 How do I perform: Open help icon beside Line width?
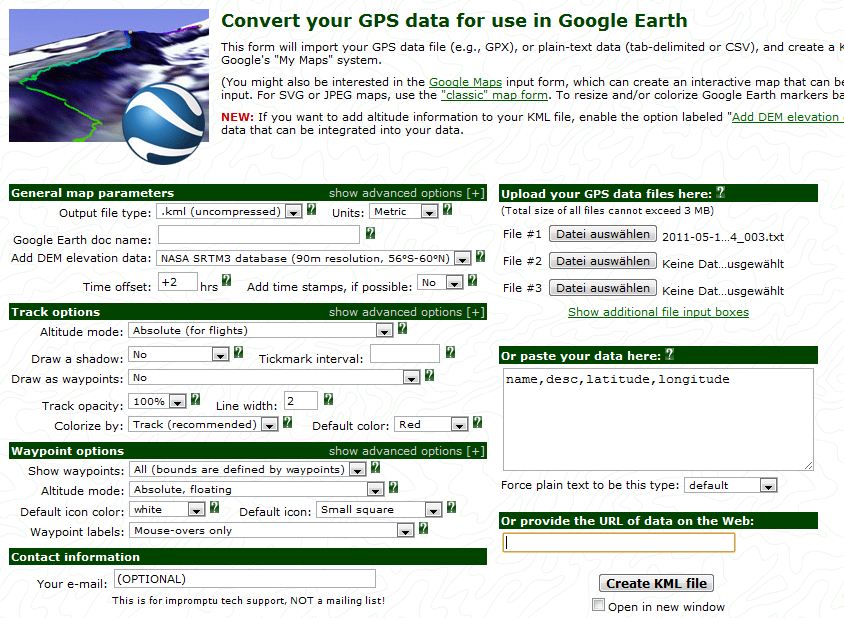coord(328,399)
